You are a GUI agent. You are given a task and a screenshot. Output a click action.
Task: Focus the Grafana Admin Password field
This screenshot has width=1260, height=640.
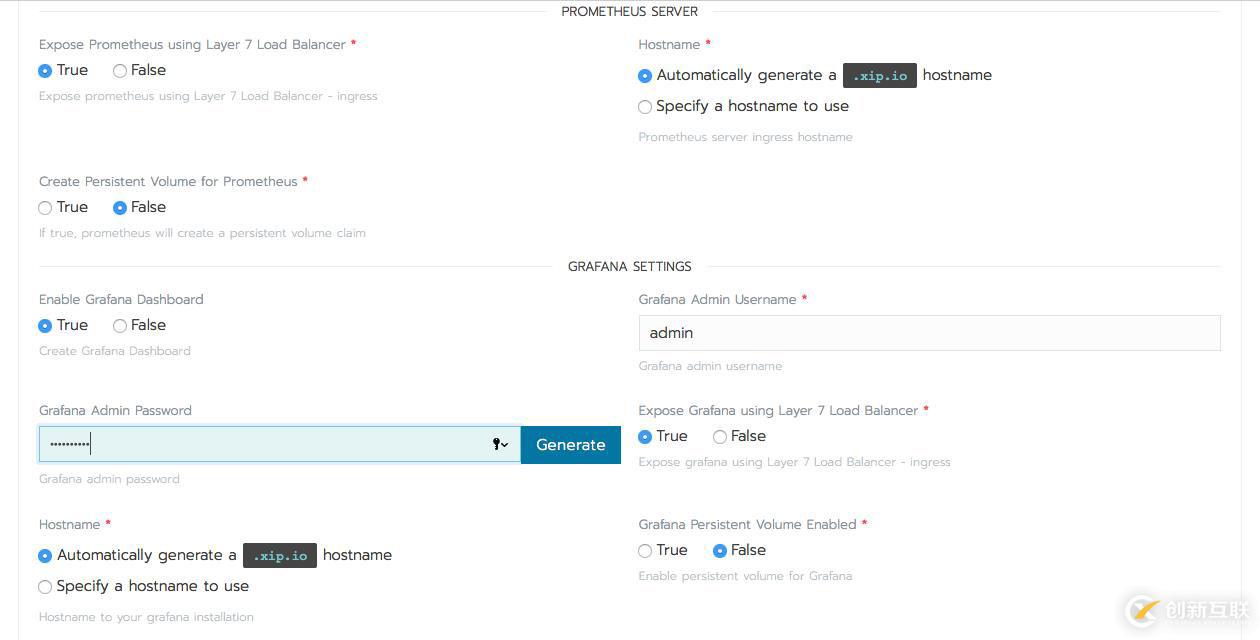[280, 444]
